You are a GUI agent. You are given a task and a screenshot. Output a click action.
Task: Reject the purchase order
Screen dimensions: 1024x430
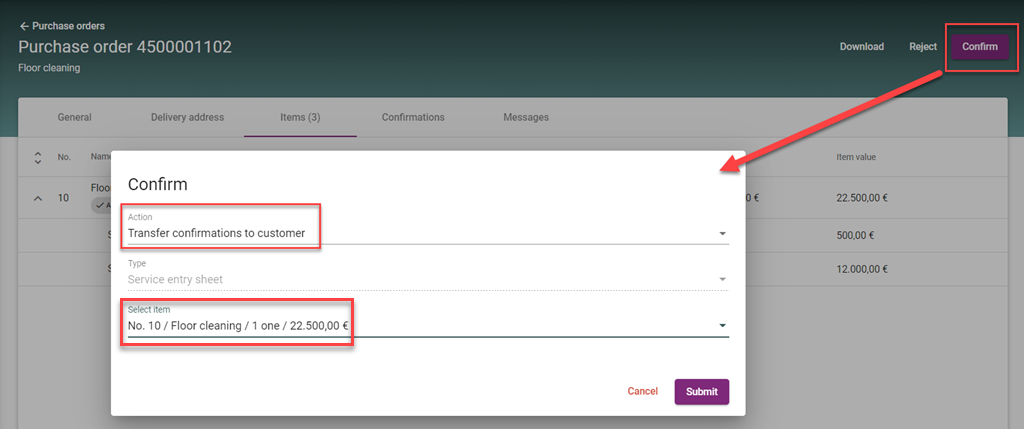coord(922,47)
